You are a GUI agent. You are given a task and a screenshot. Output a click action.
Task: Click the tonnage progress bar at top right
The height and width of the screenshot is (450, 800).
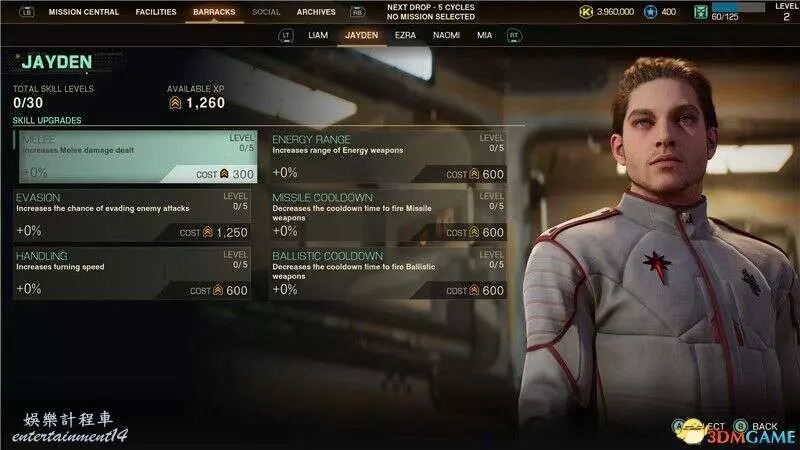[738, 8]
